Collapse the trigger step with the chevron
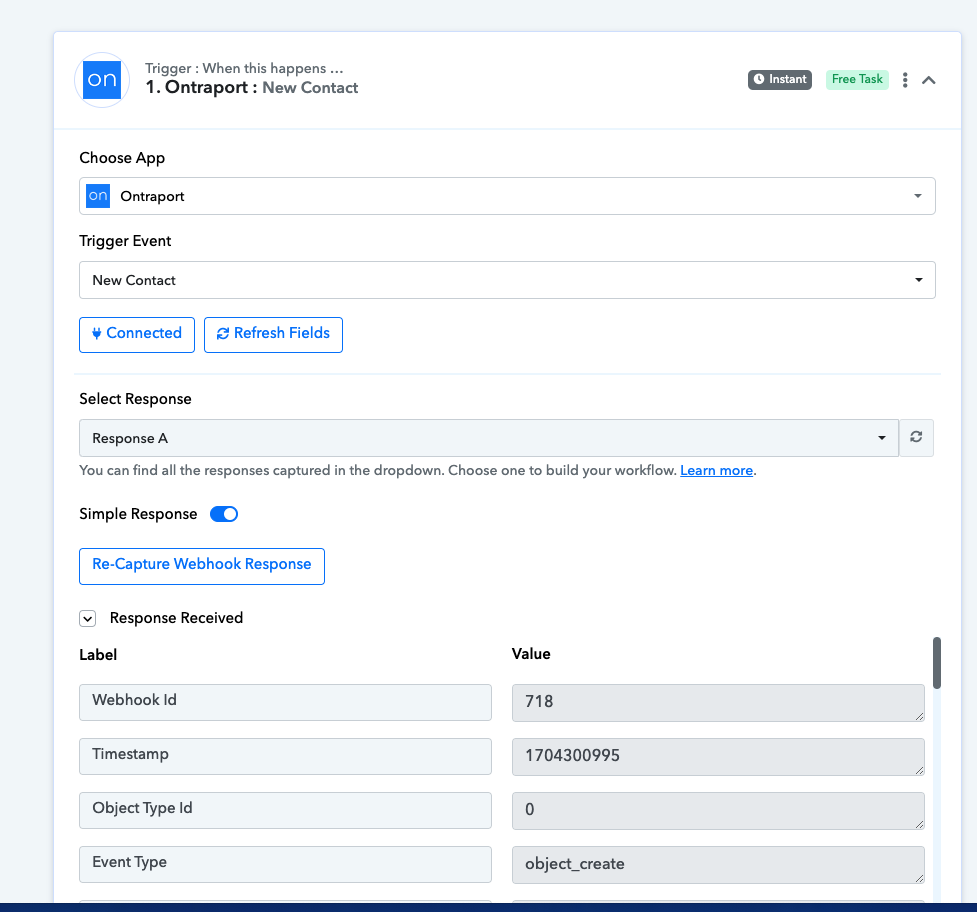Image resolution: width=977 pixels, height=912 pixels. [928, 80]
